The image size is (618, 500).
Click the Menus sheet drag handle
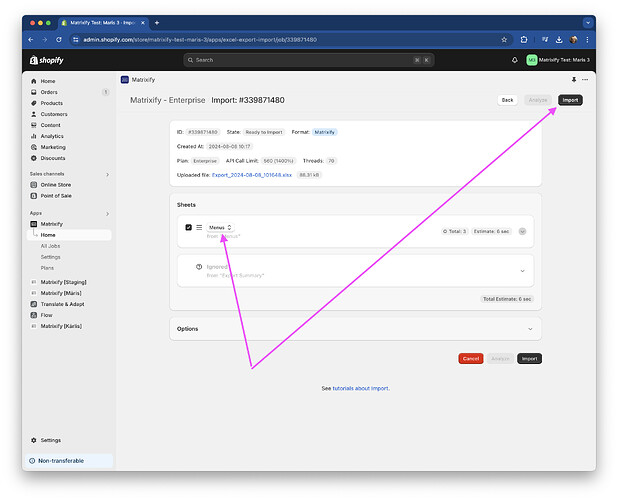(199, 227)
